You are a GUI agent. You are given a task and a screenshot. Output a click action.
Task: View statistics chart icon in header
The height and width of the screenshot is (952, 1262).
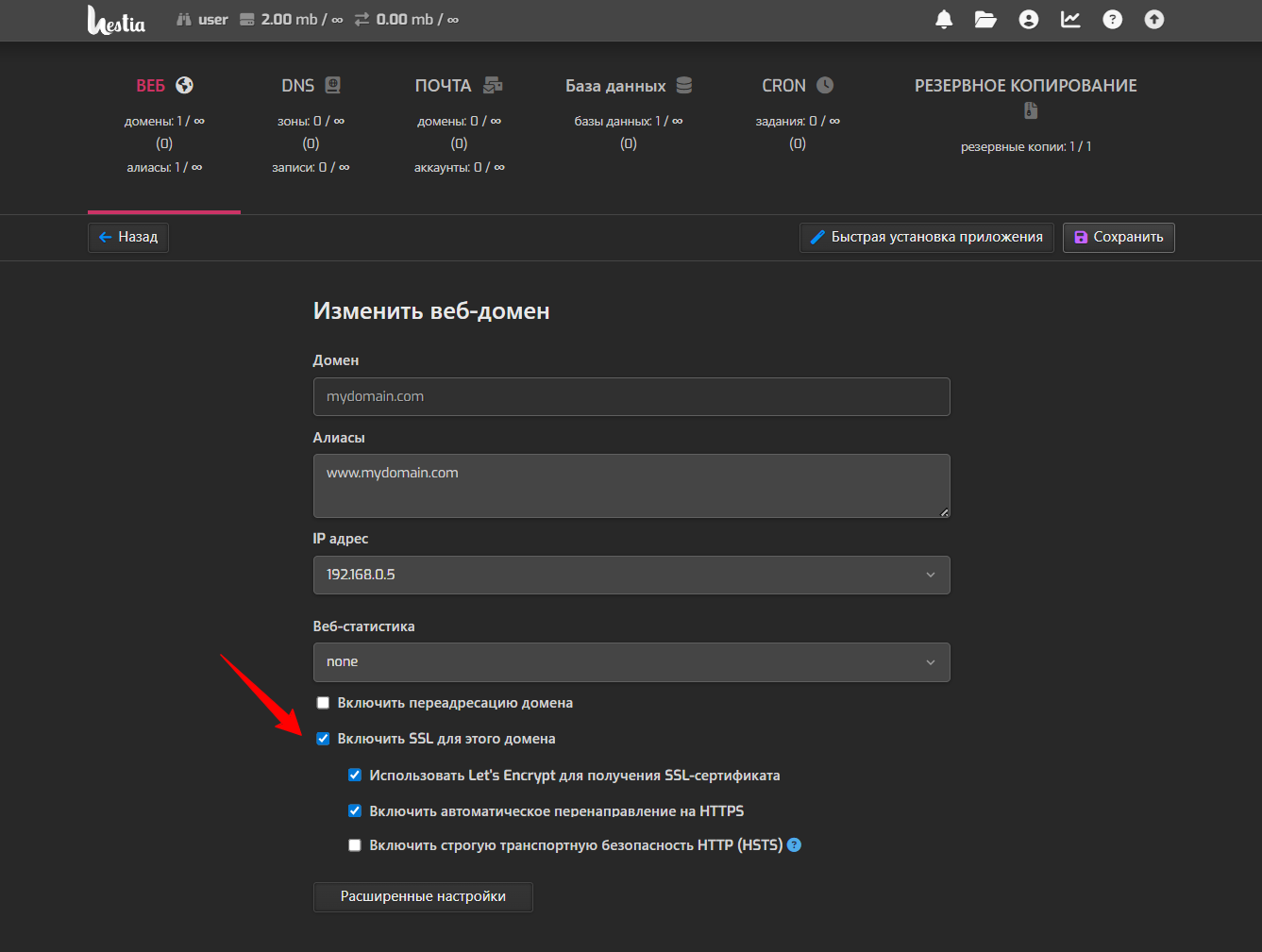[x=1070, y=19]
